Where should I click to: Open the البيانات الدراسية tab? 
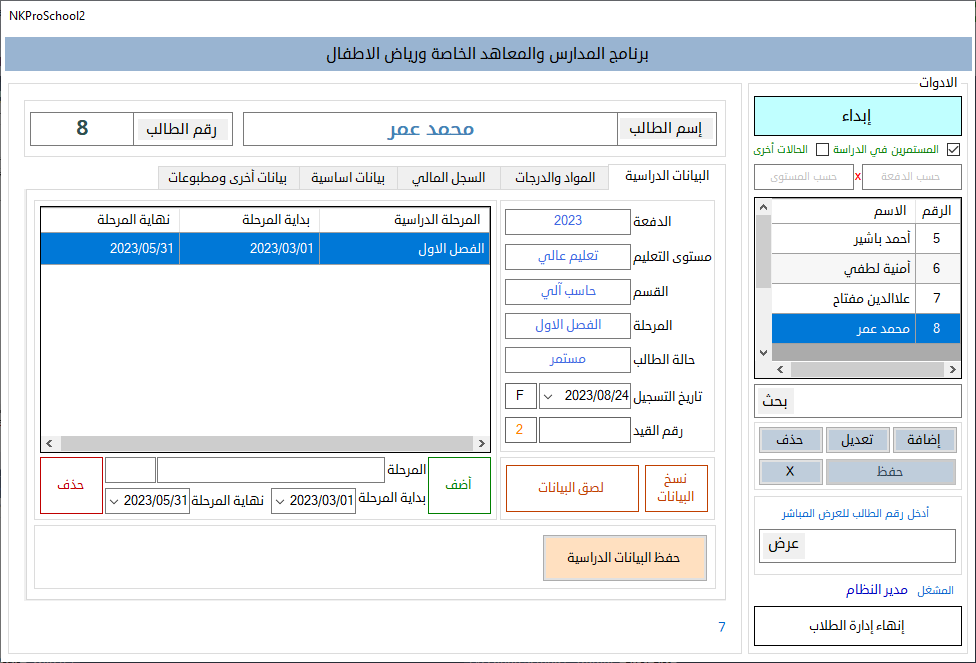point(667,176)
